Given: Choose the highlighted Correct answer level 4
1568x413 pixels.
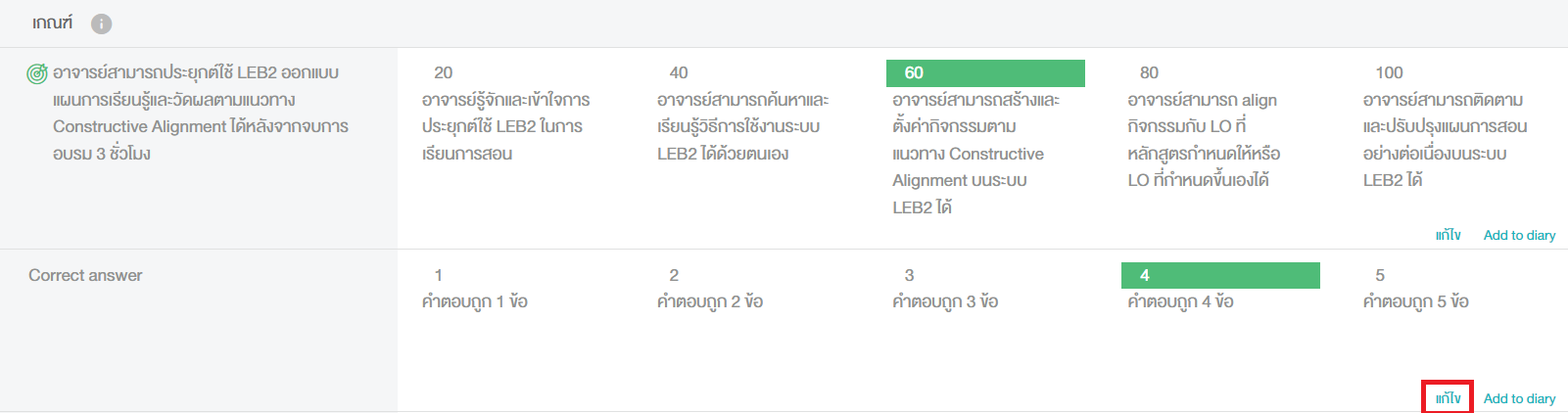Looking at the screenshot, I should pos(1220,289).
